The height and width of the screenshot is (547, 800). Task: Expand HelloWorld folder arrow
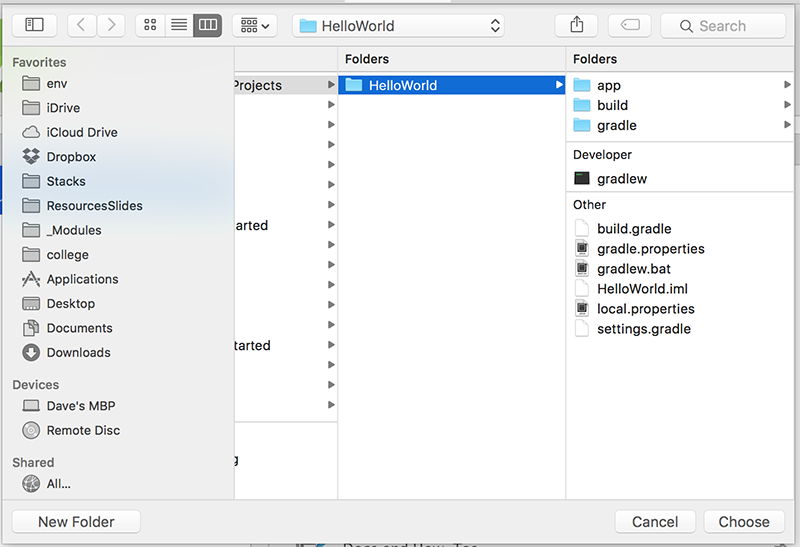pyautogui.click(x=559, y=85)
